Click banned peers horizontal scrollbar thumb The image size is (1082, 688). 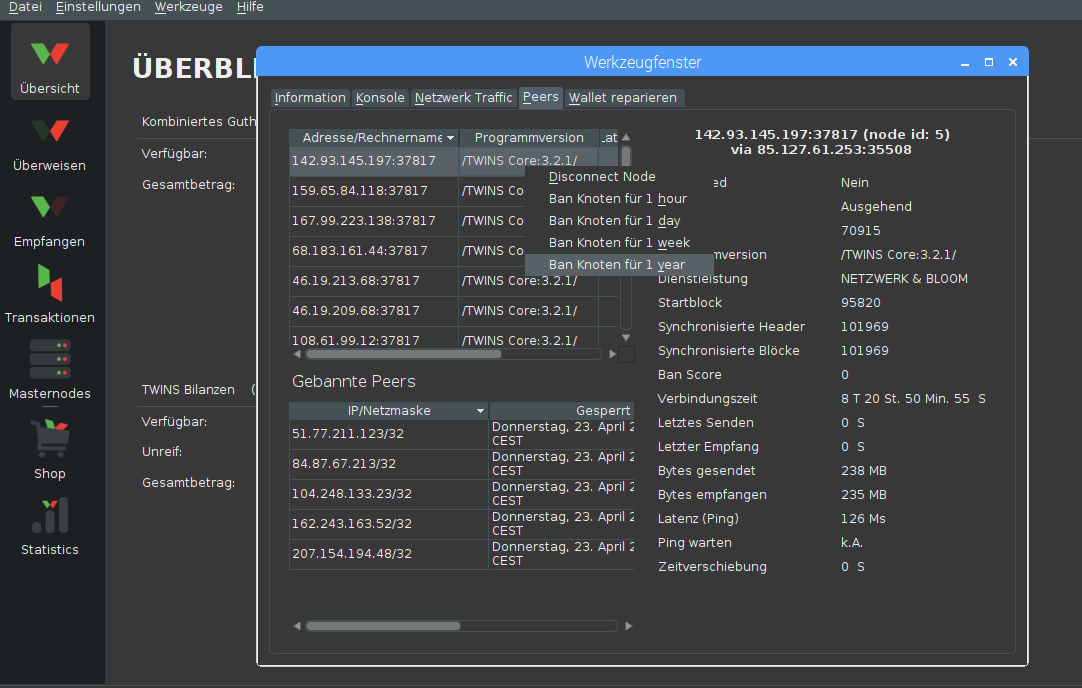(383, 626)
